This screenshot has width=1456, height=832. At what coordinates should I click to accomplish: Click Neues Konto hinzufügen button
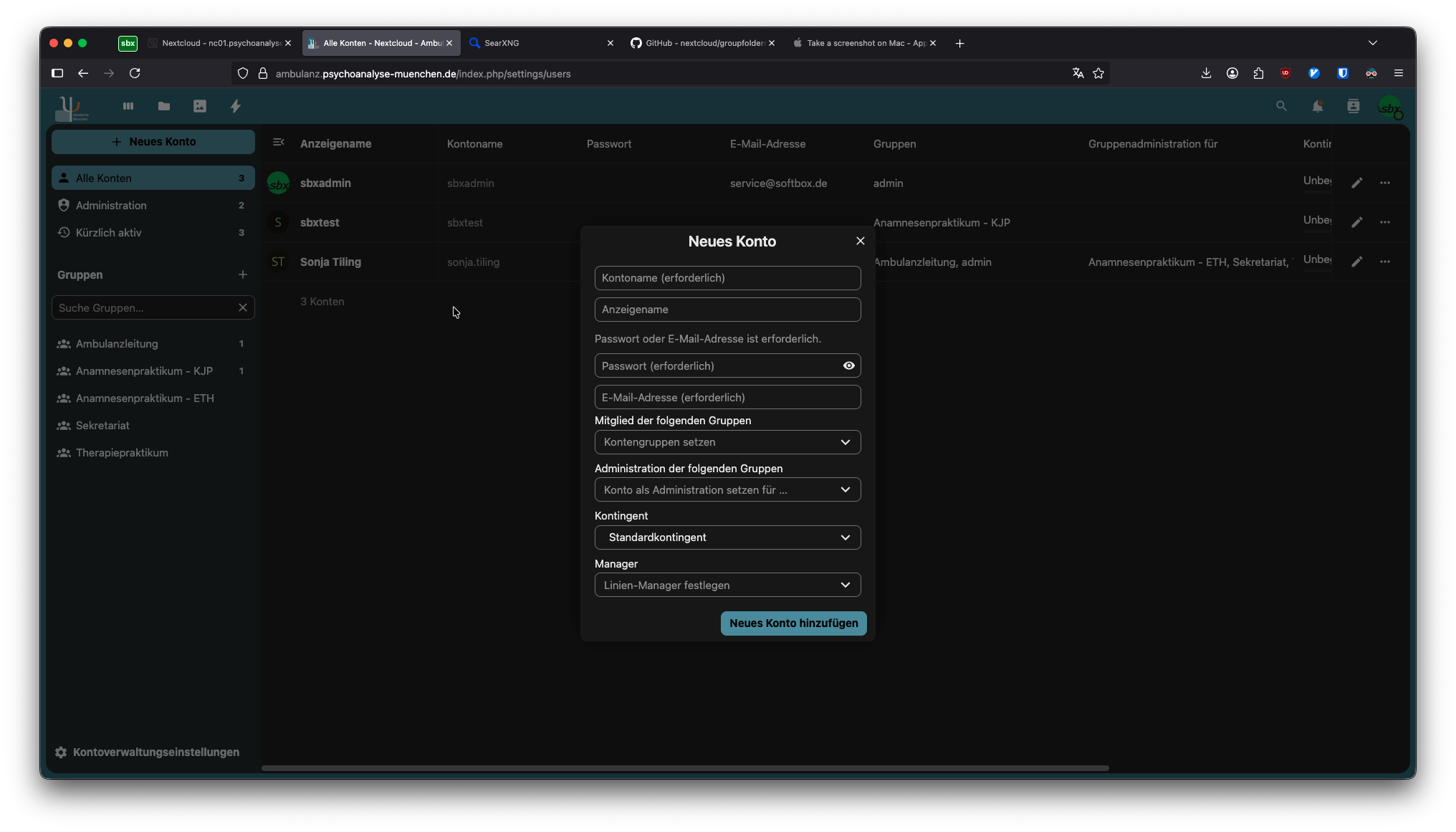coord(793,623)
